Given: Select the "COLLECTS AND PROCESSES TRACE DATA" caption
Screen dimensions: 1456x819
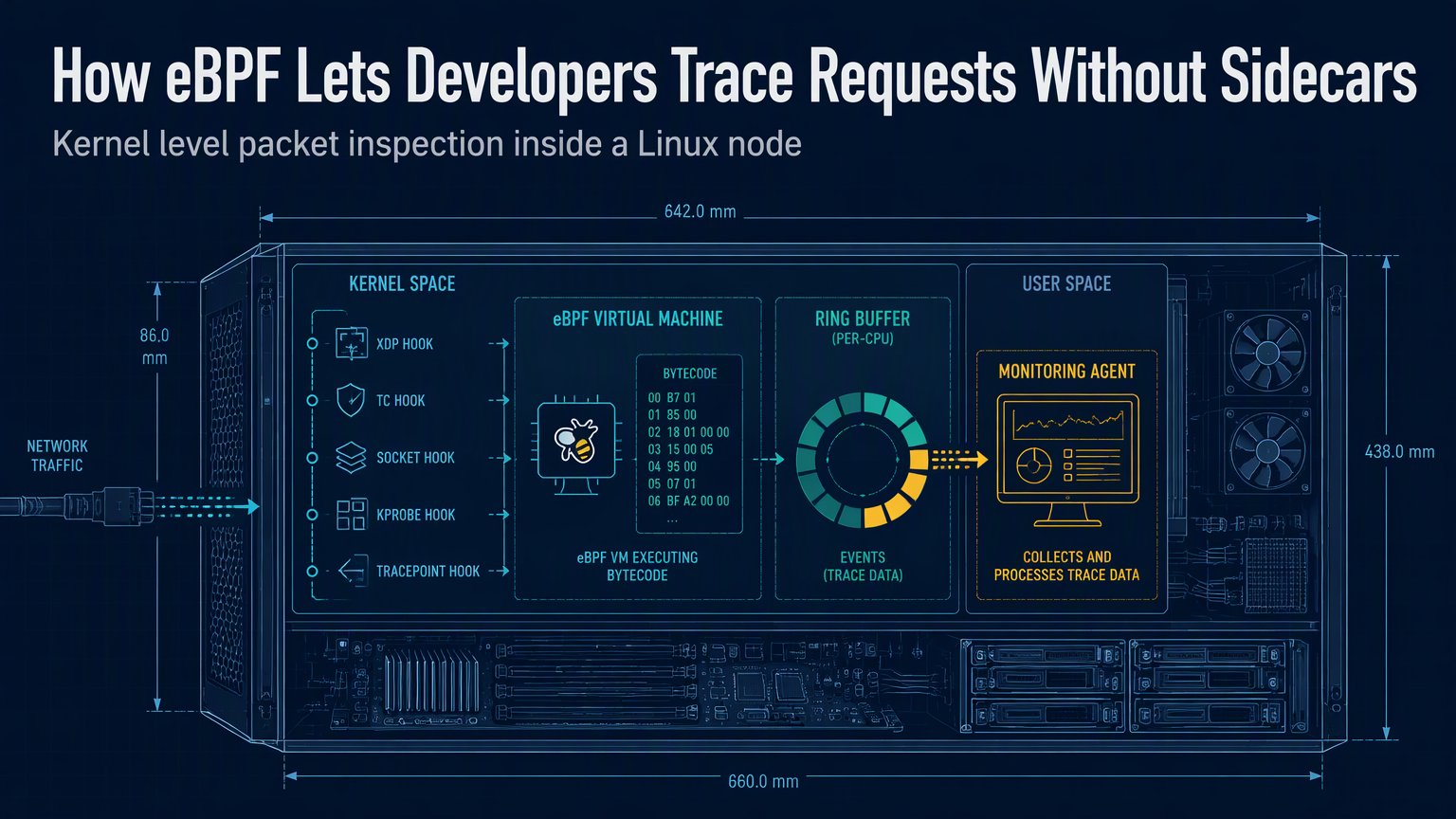Looking at the screenshot, I should click(1066, 566).
